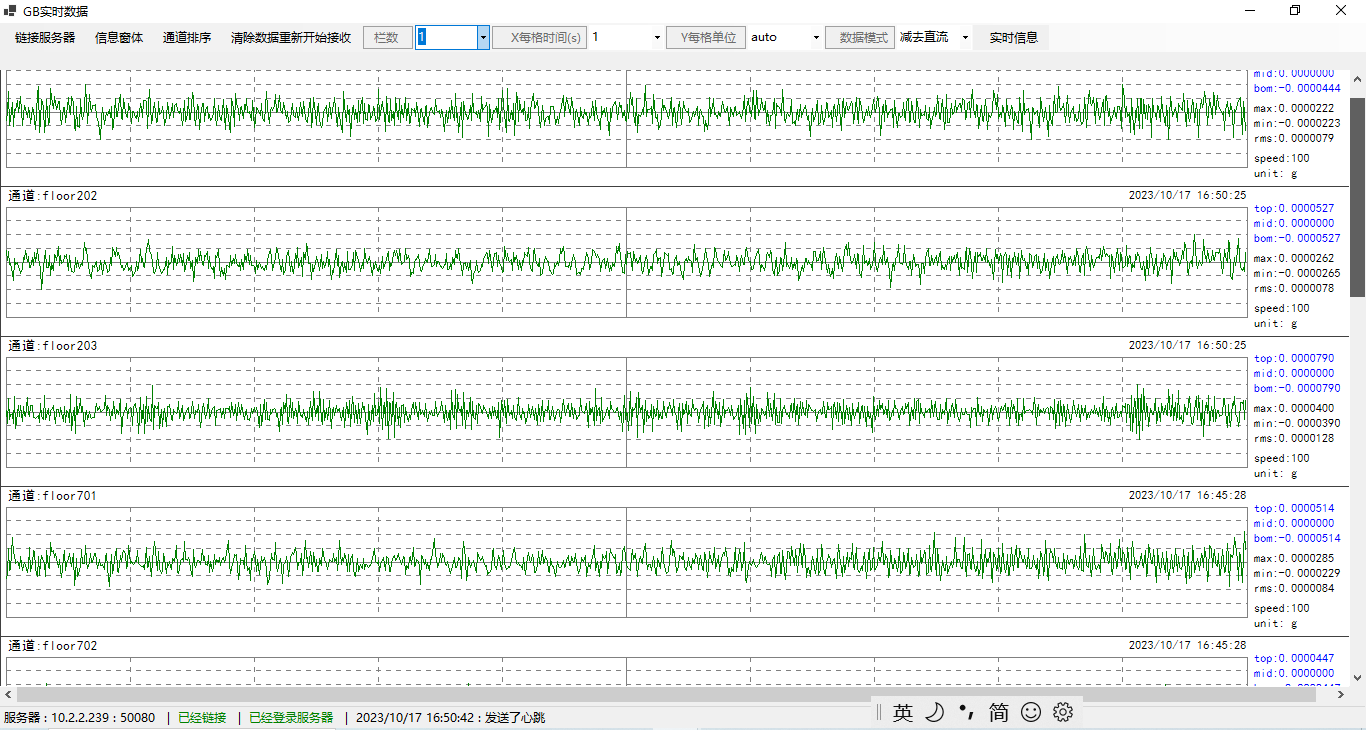Click channel label 通道:floor702
This screenshot has height=730, width=1366.
click(53, 646)
